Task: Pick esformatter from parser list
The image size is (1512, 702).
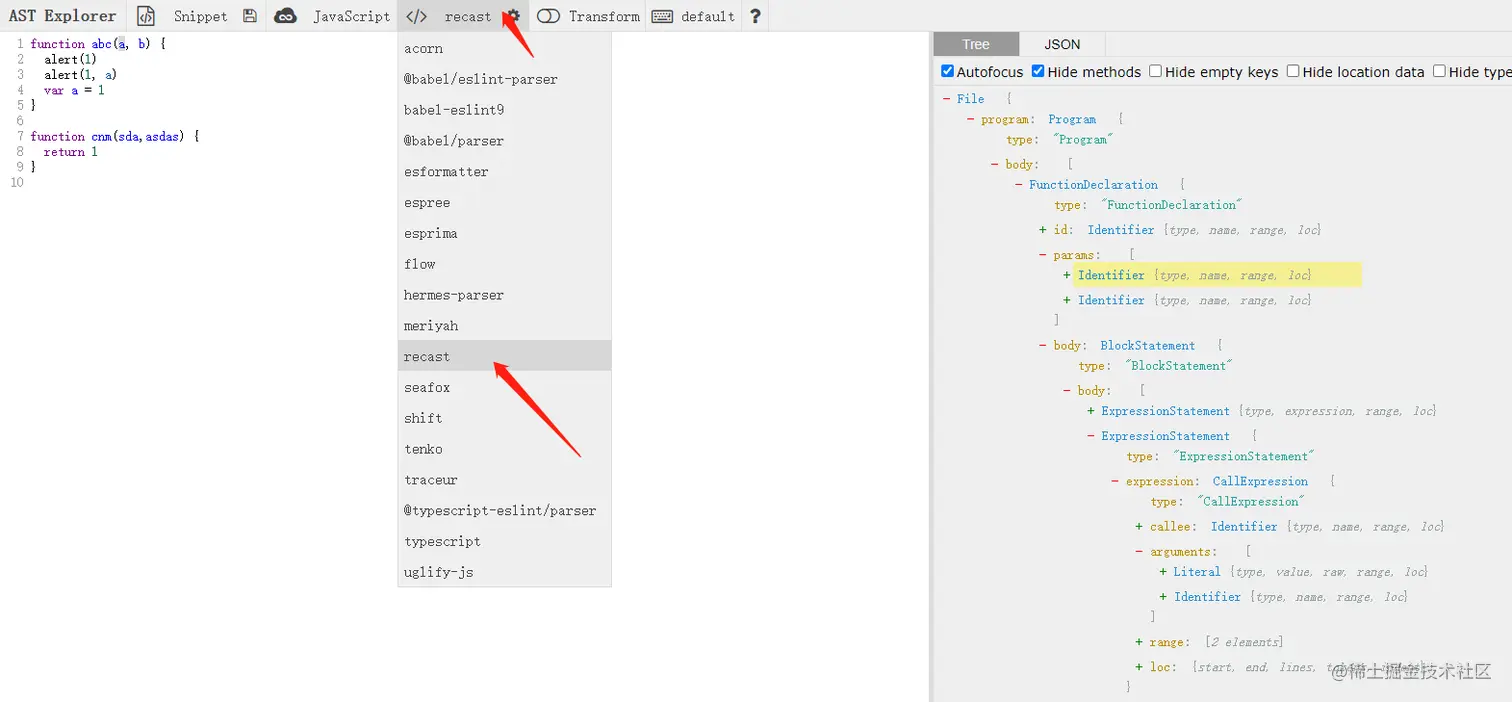Action: coord(504,172)
